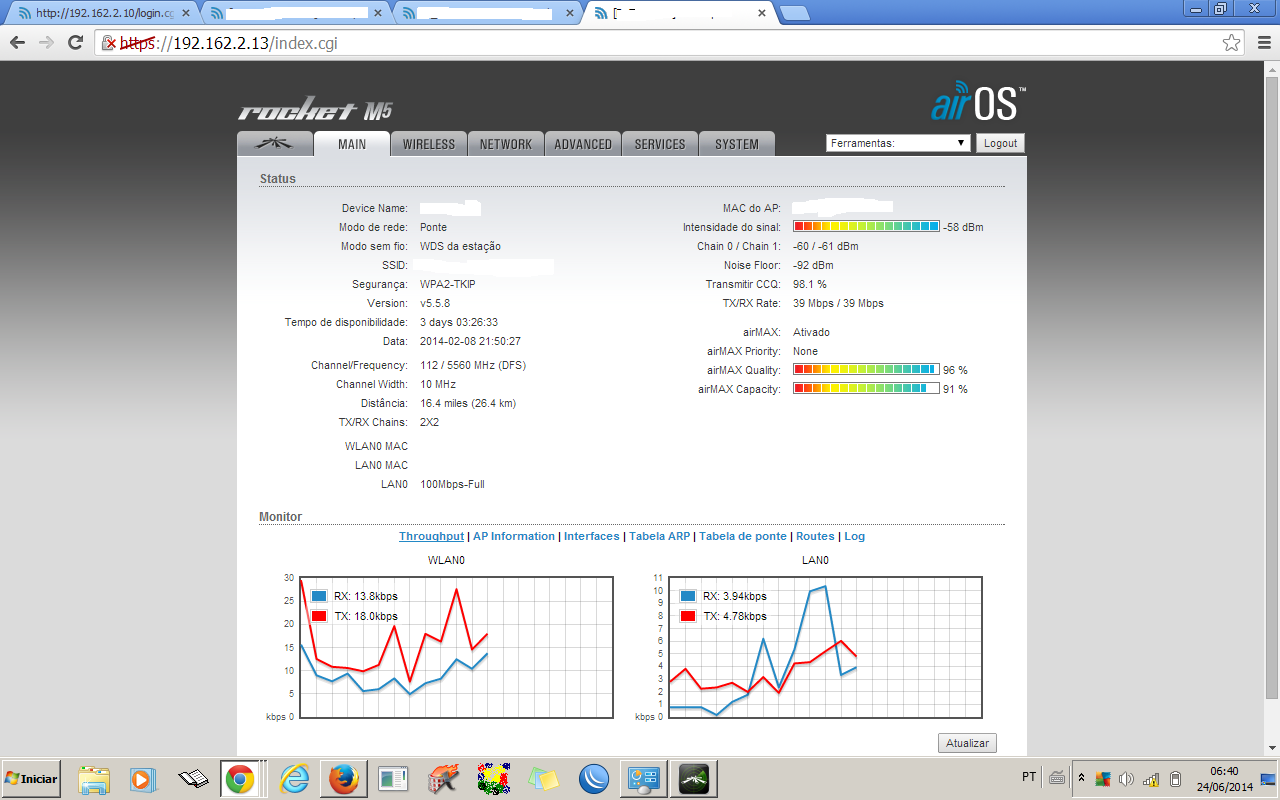1280x800 pixels.
Task: Click the PT language indicator
Action: click(1029, 777)
